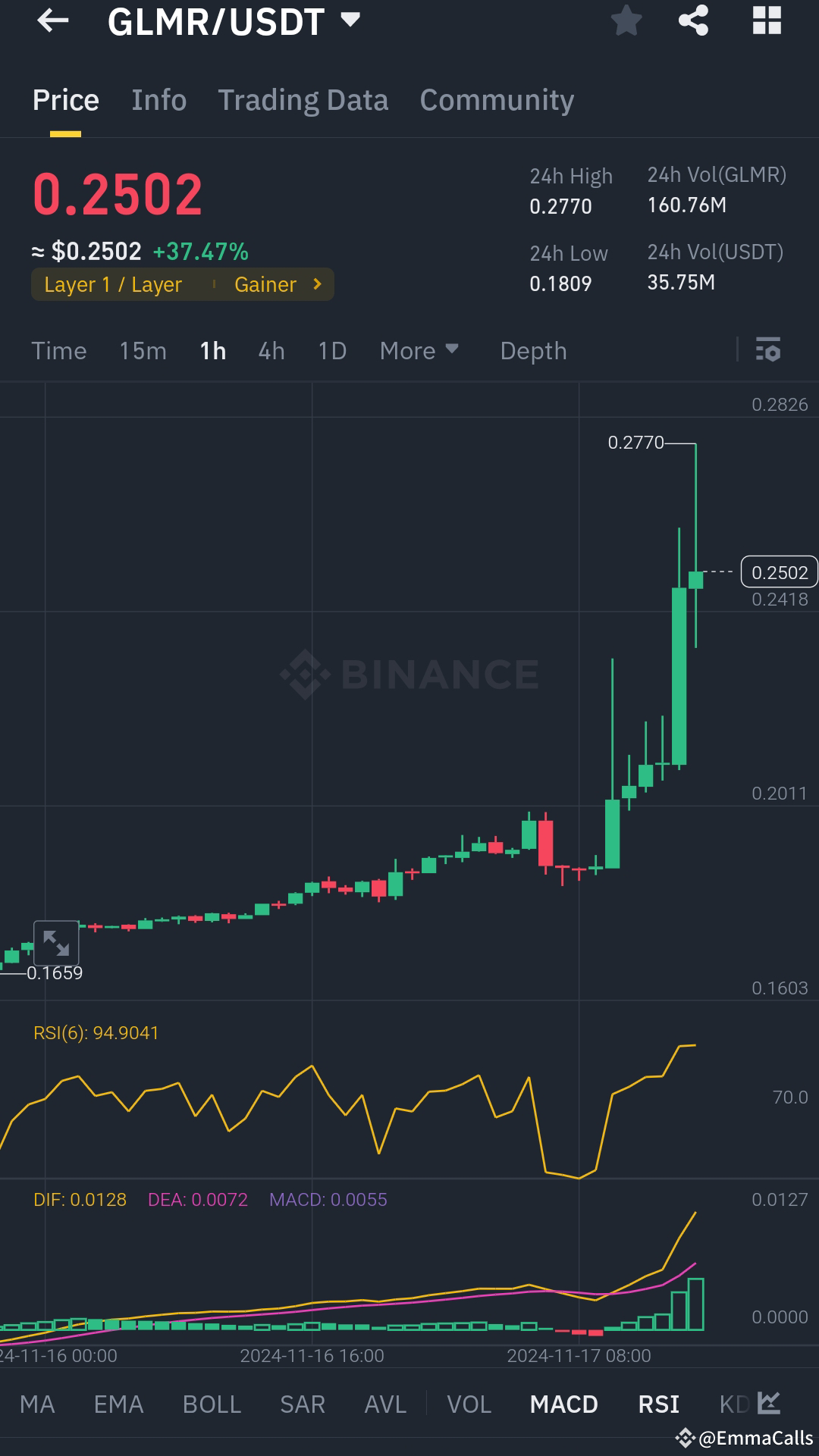Open the MA indicator option
Screen dimensions: 819x1456
[x=38, y=1404]
